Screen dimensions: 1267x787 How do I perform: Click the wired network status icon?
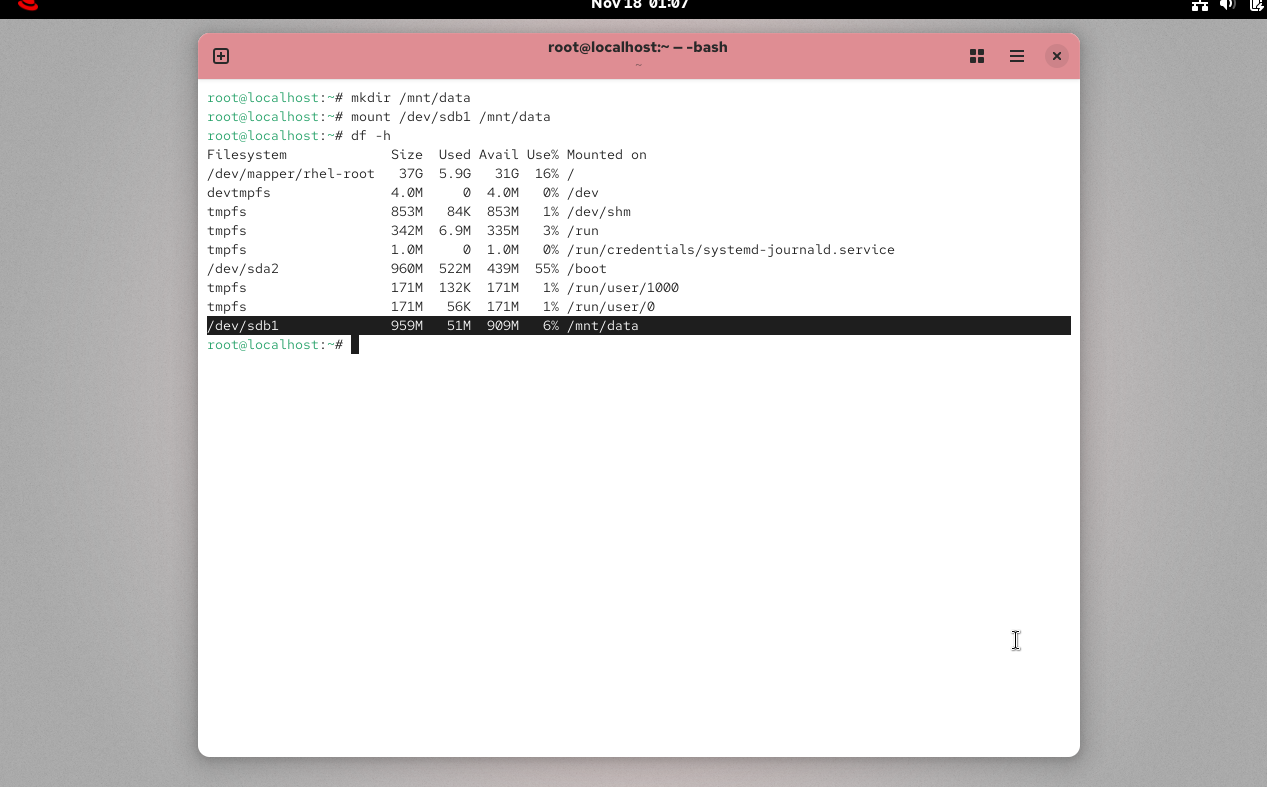pyautogui.click(x=1199, y=5)
